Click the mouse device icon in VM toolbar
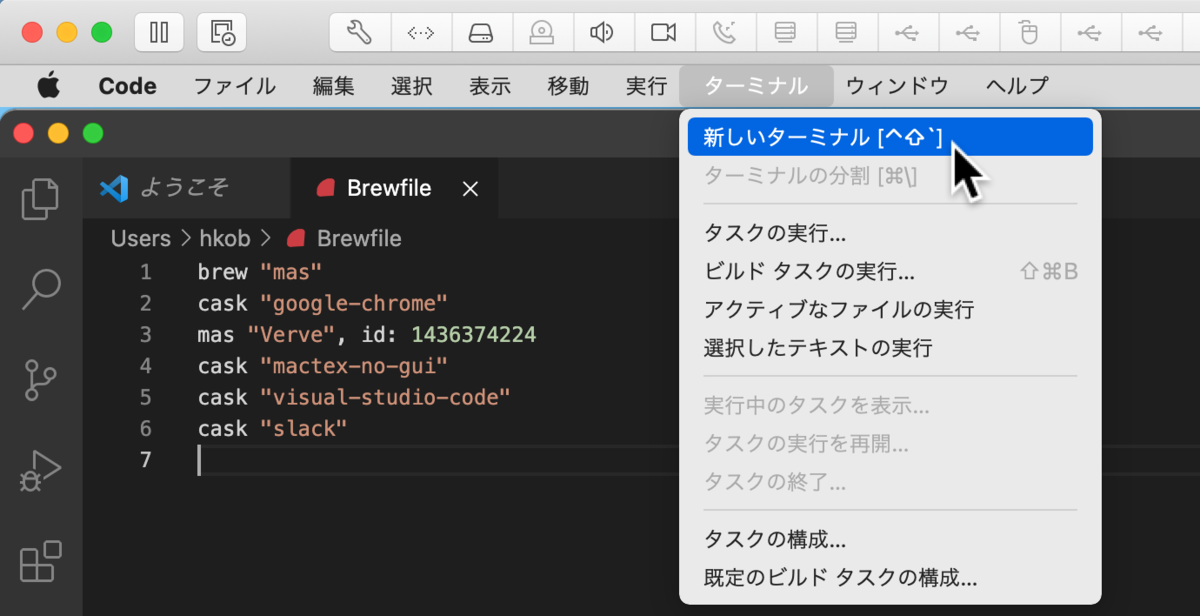 1029,33
